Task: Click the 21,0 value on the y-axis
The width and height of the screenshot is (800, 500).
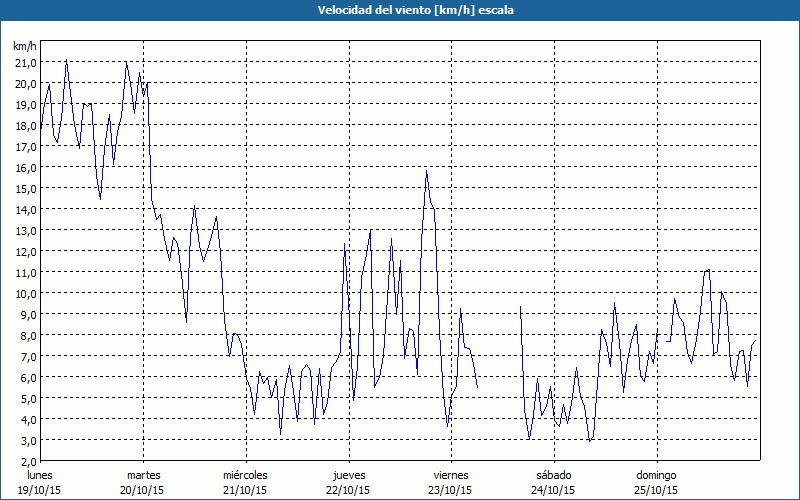Action: point(25,62)
